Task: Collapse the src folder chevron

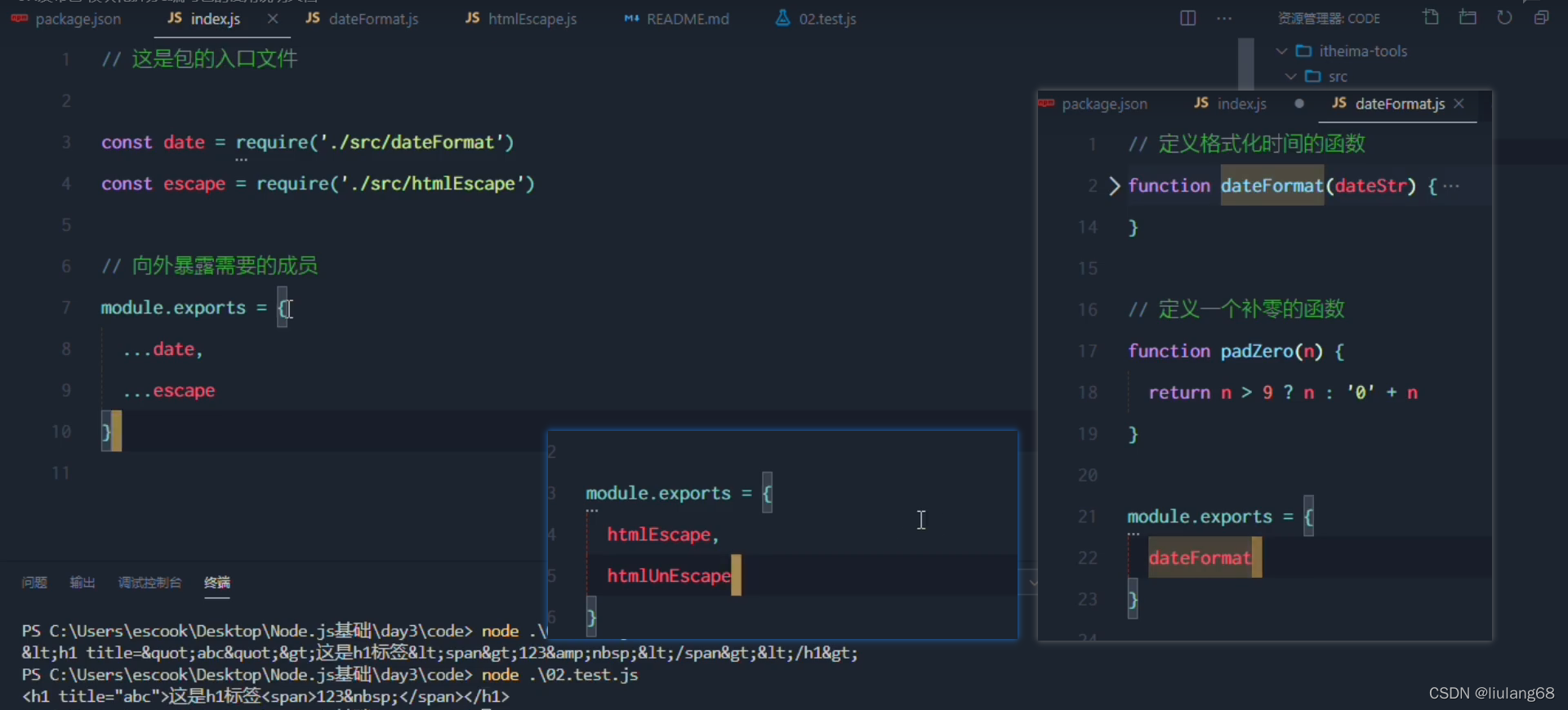Action: pyautogui.click(x=1291, y=76)
